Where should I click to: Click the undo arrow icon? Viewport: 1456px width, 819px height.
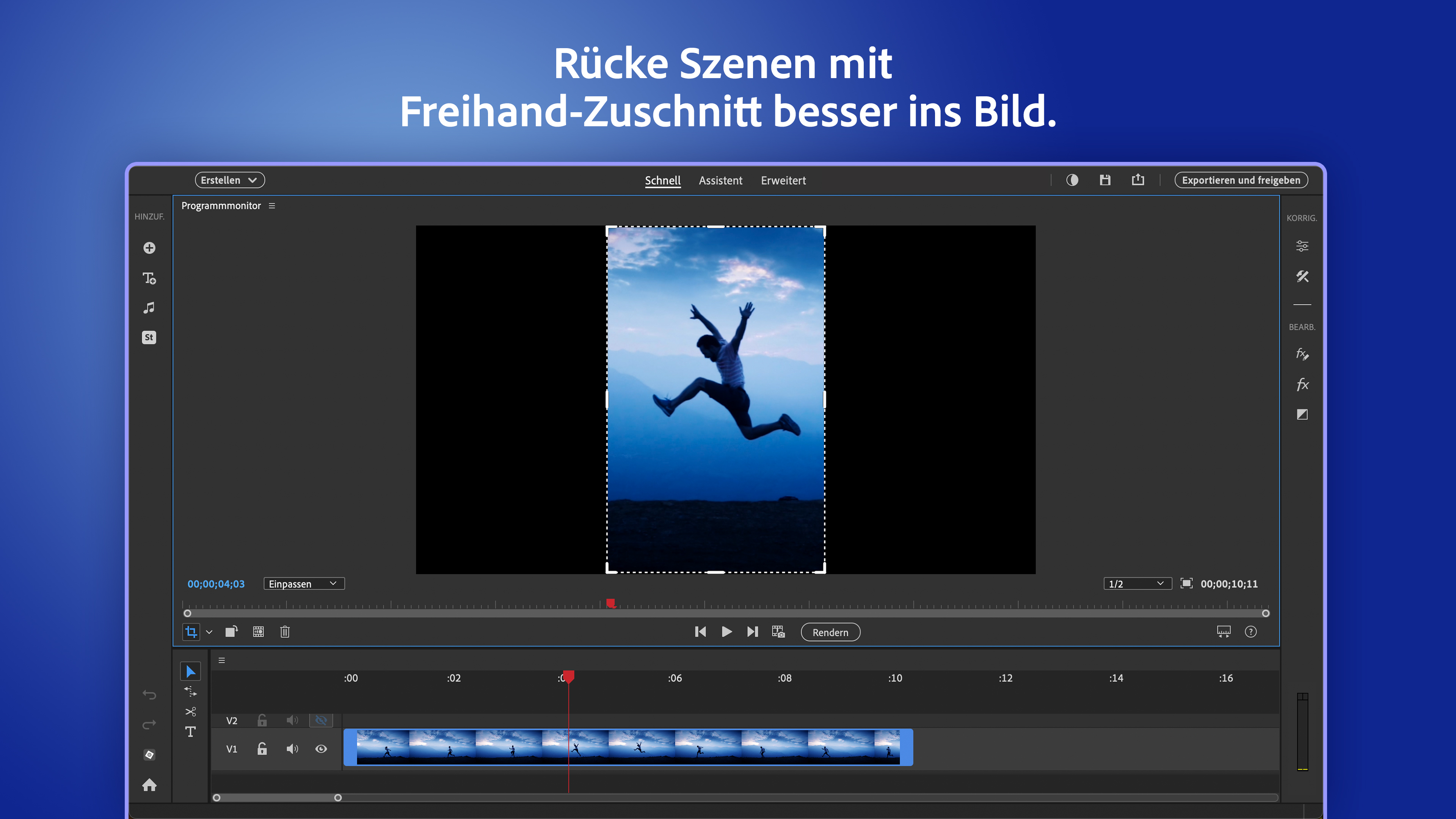[x=149, y=695]
